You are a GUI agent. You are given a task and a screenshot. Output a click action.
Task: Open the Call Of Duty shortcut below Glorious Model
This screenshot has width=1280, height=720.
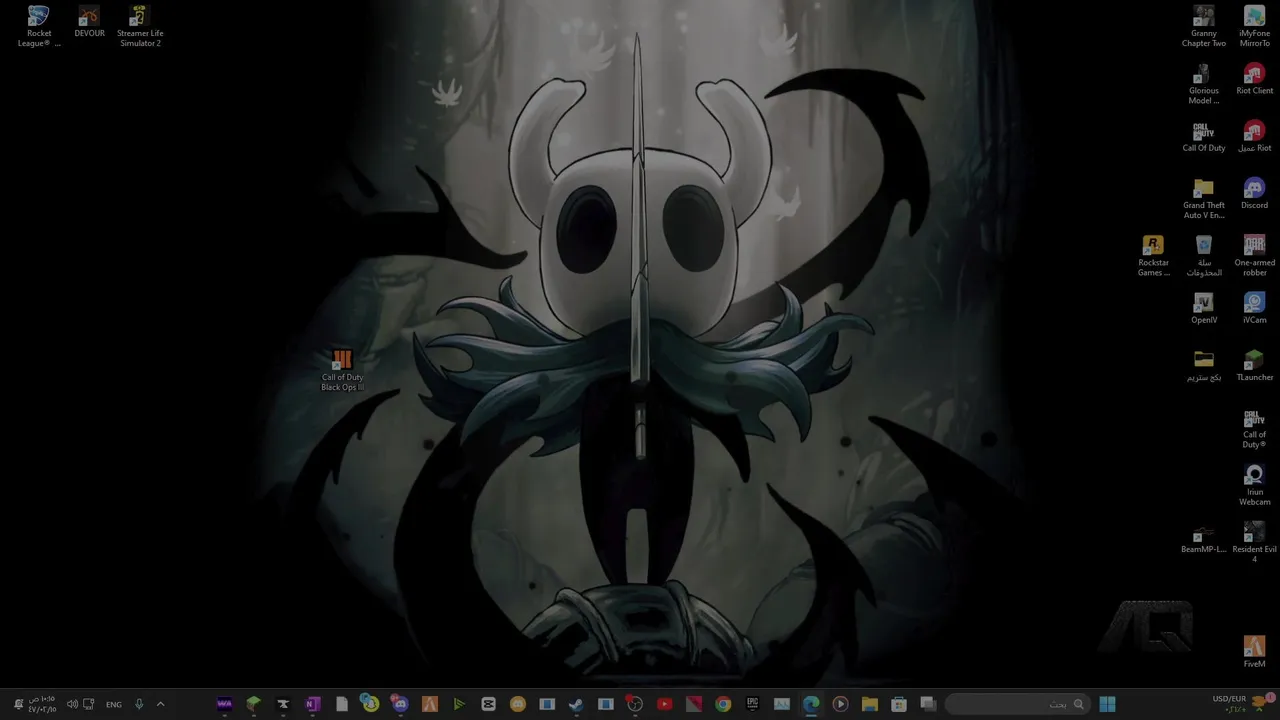tap(1204, 137)
